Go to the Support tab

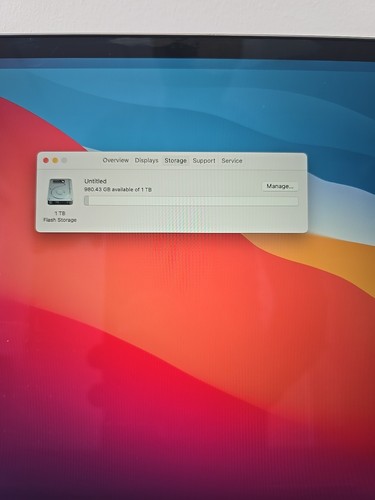point(204,161)
